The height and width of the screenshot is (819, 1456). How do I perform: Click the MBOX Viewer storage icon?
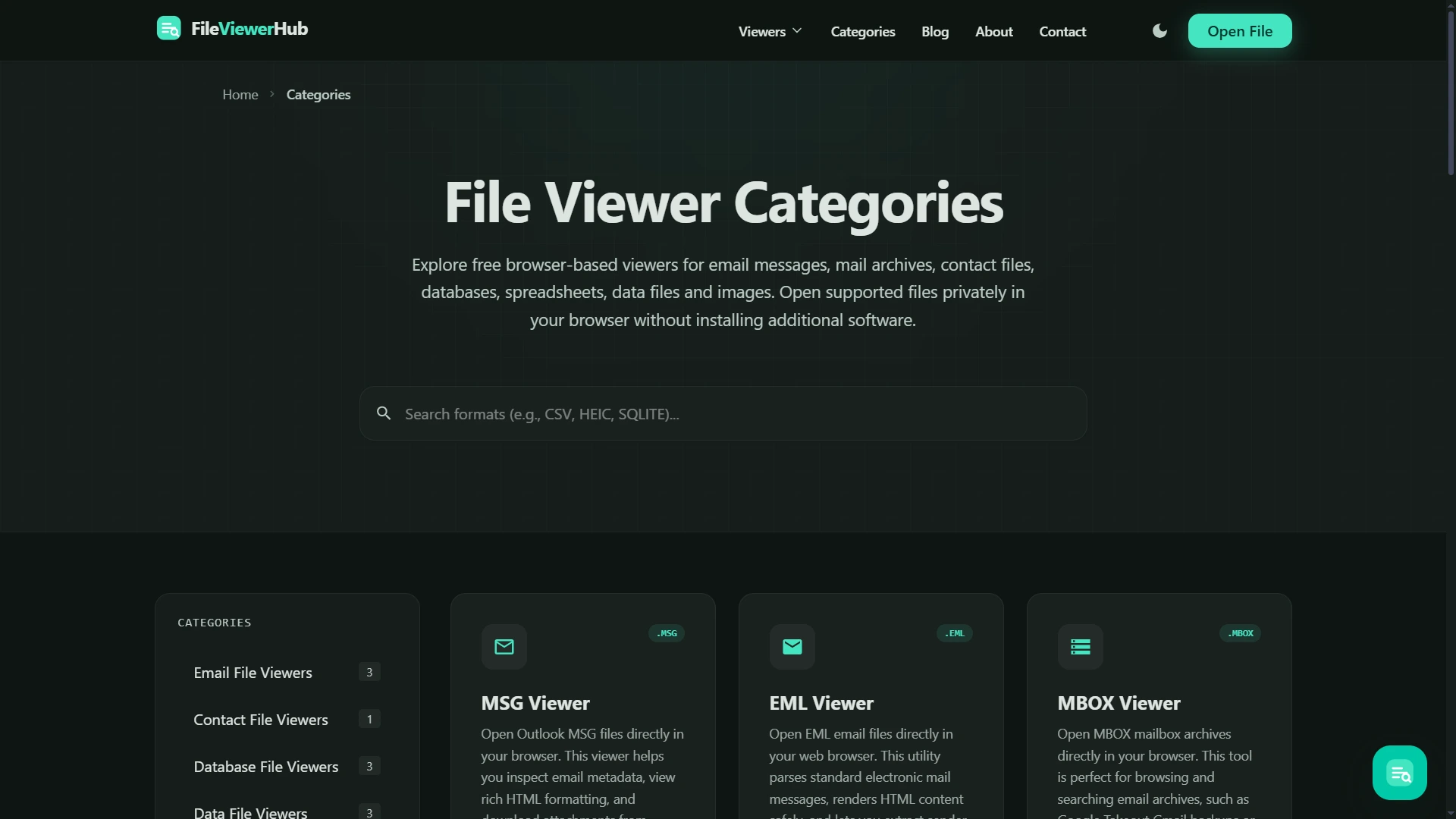pos(1081,647)
